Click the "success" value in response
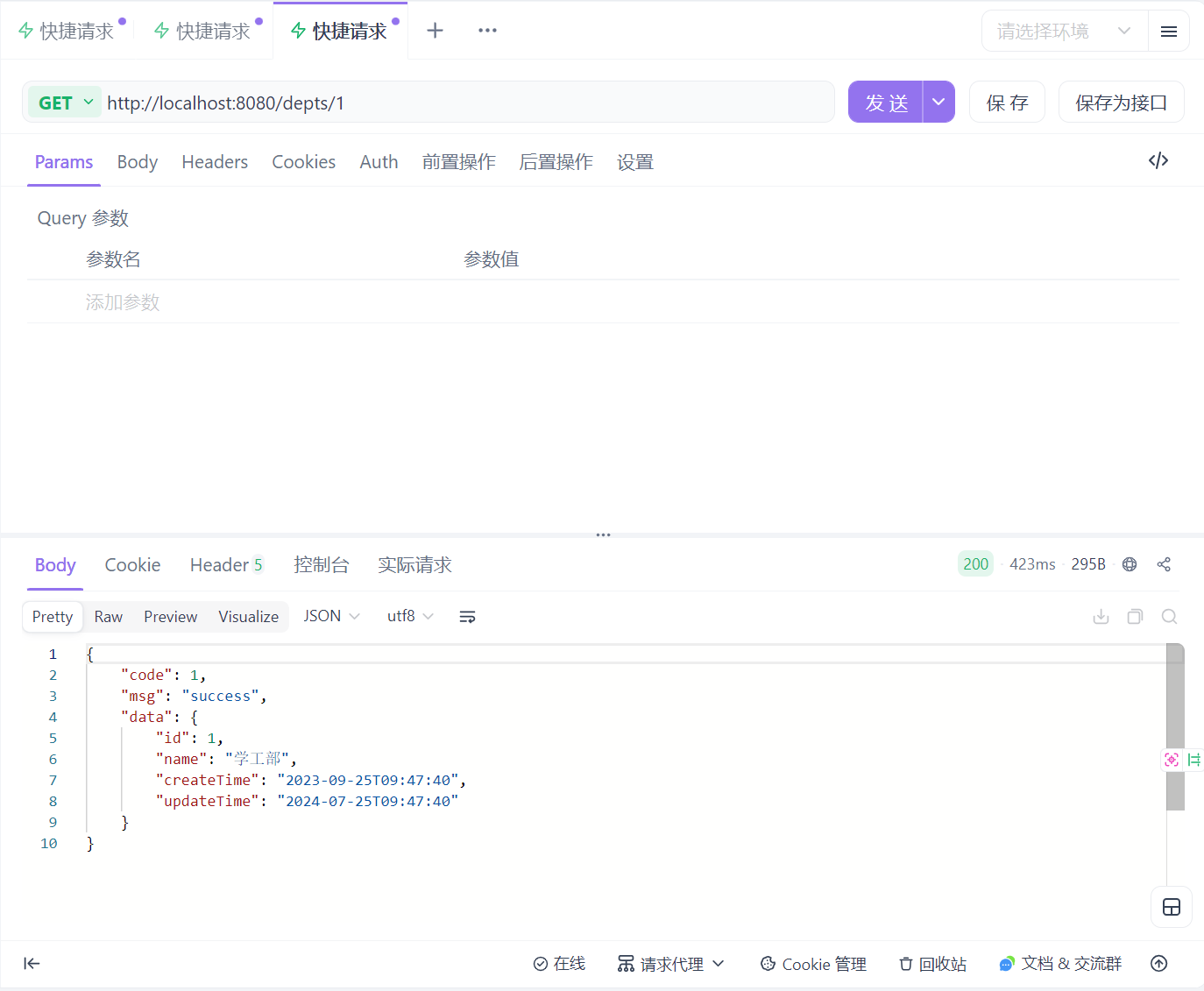The height and width of the screenshot is (991, 1204). [x=220, y=696]
